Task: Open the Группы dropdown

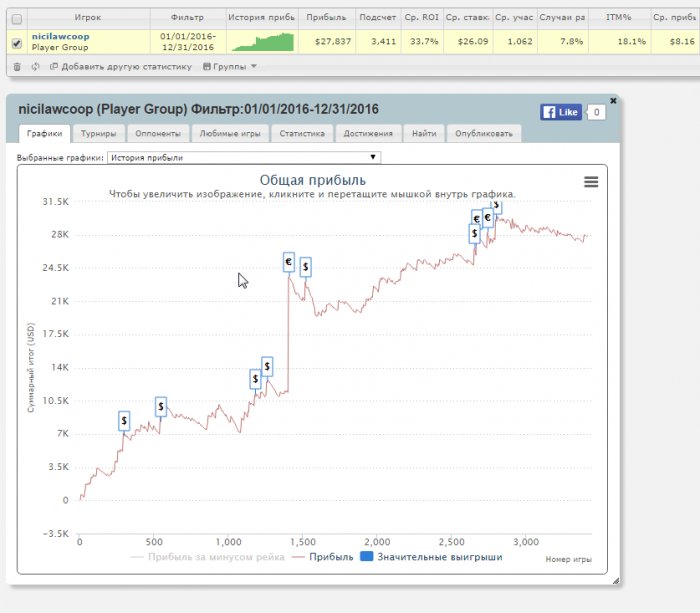Action: coord(230,67)
